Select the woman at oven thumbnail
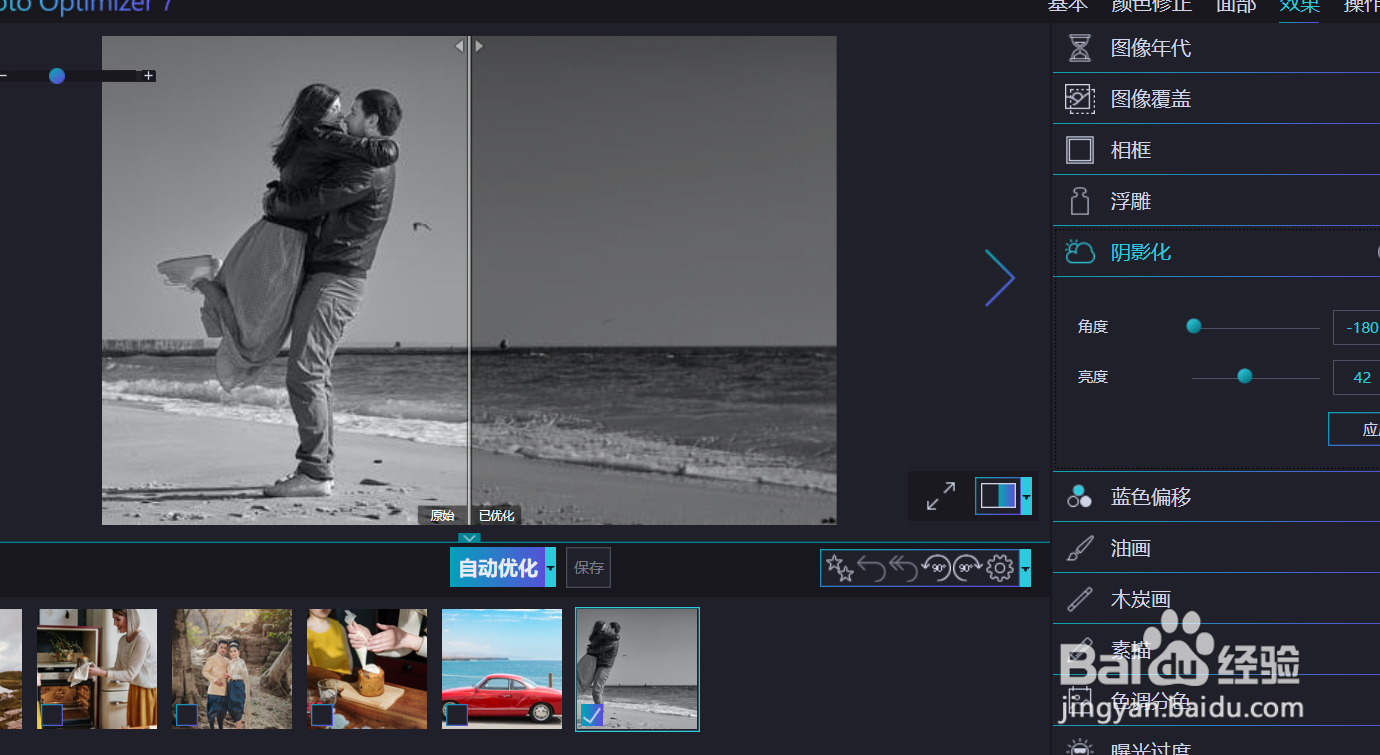 [x=97, y=669]
